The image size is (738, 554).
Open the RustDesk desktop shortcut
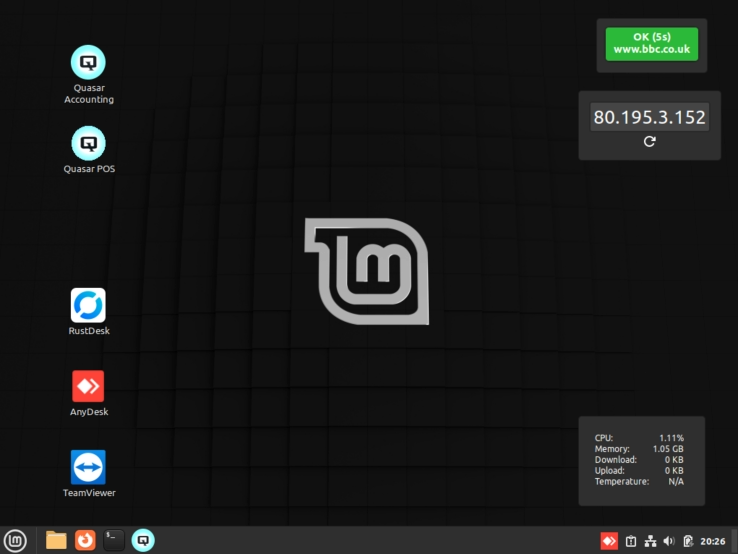(89, 305)
